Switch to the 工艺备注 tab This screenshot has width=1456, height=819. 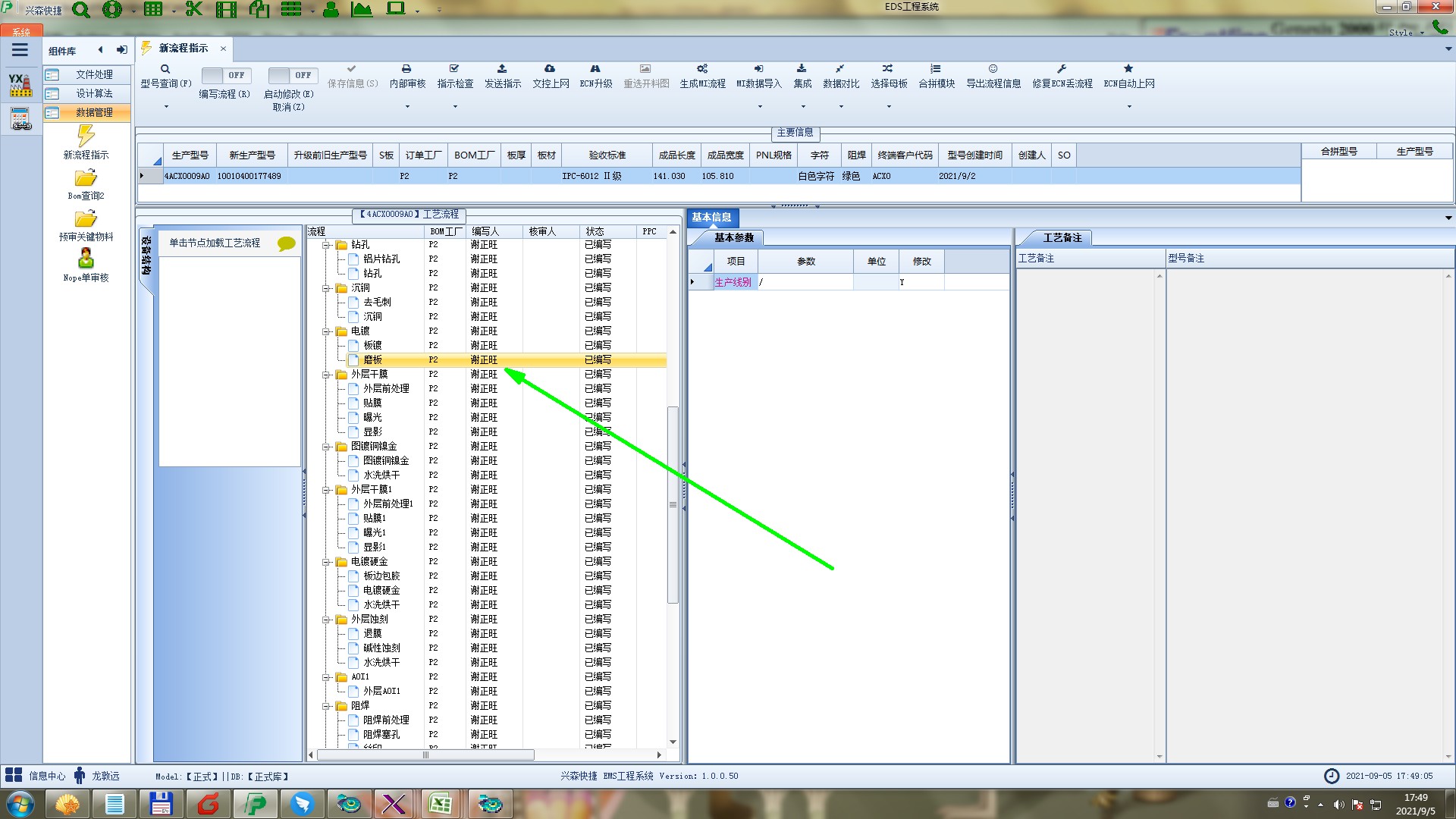[x=1061, y=238]
